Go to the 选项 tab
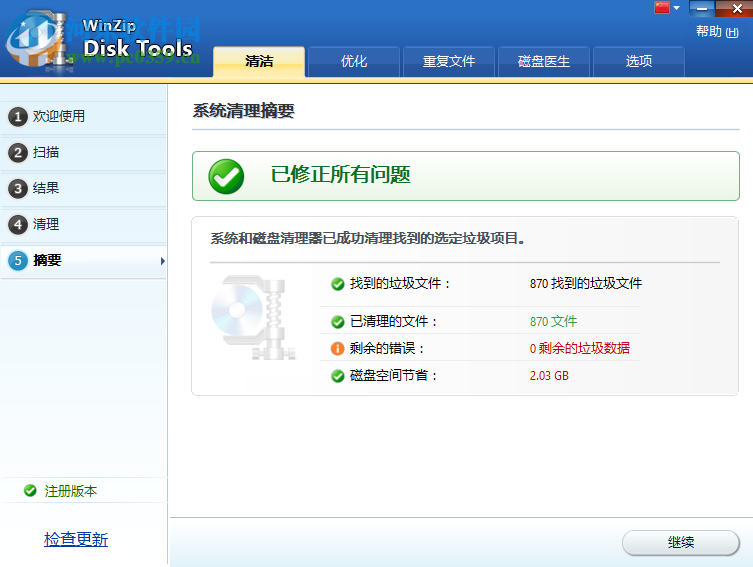The height and width of the screenshot is (567, 753). pos(639,61)
